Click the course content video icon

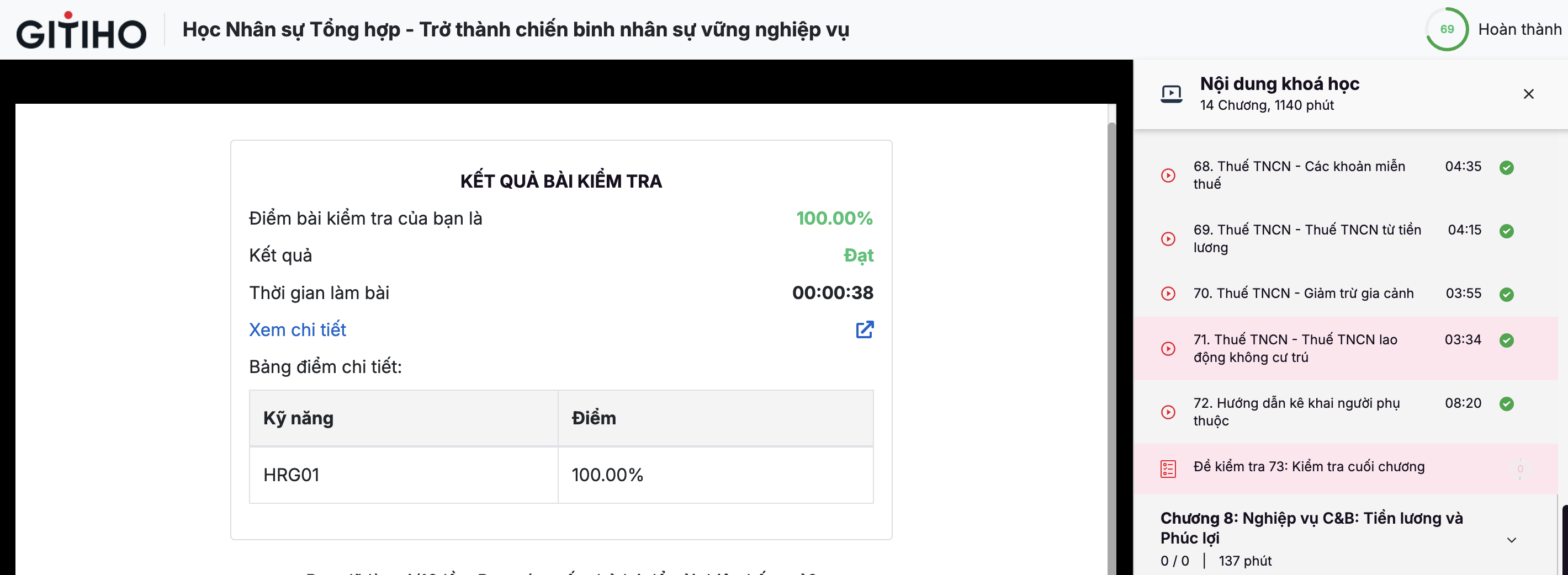click(1171, 94)
